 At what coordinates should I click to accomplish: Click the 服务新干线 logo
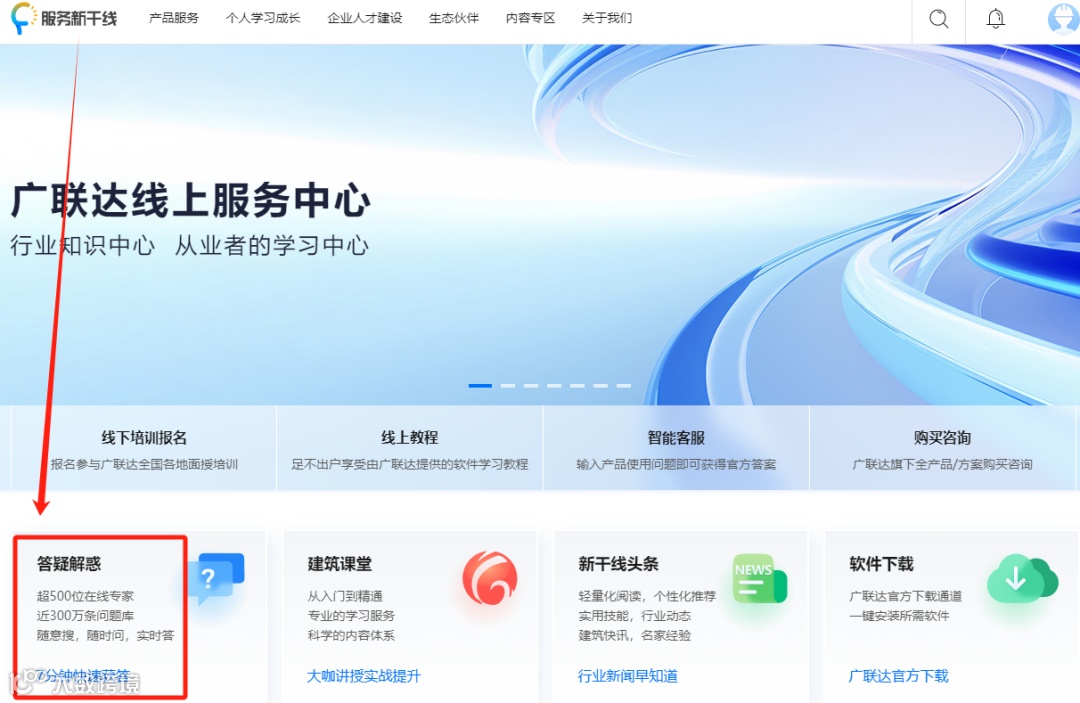[x=64, y=19]
